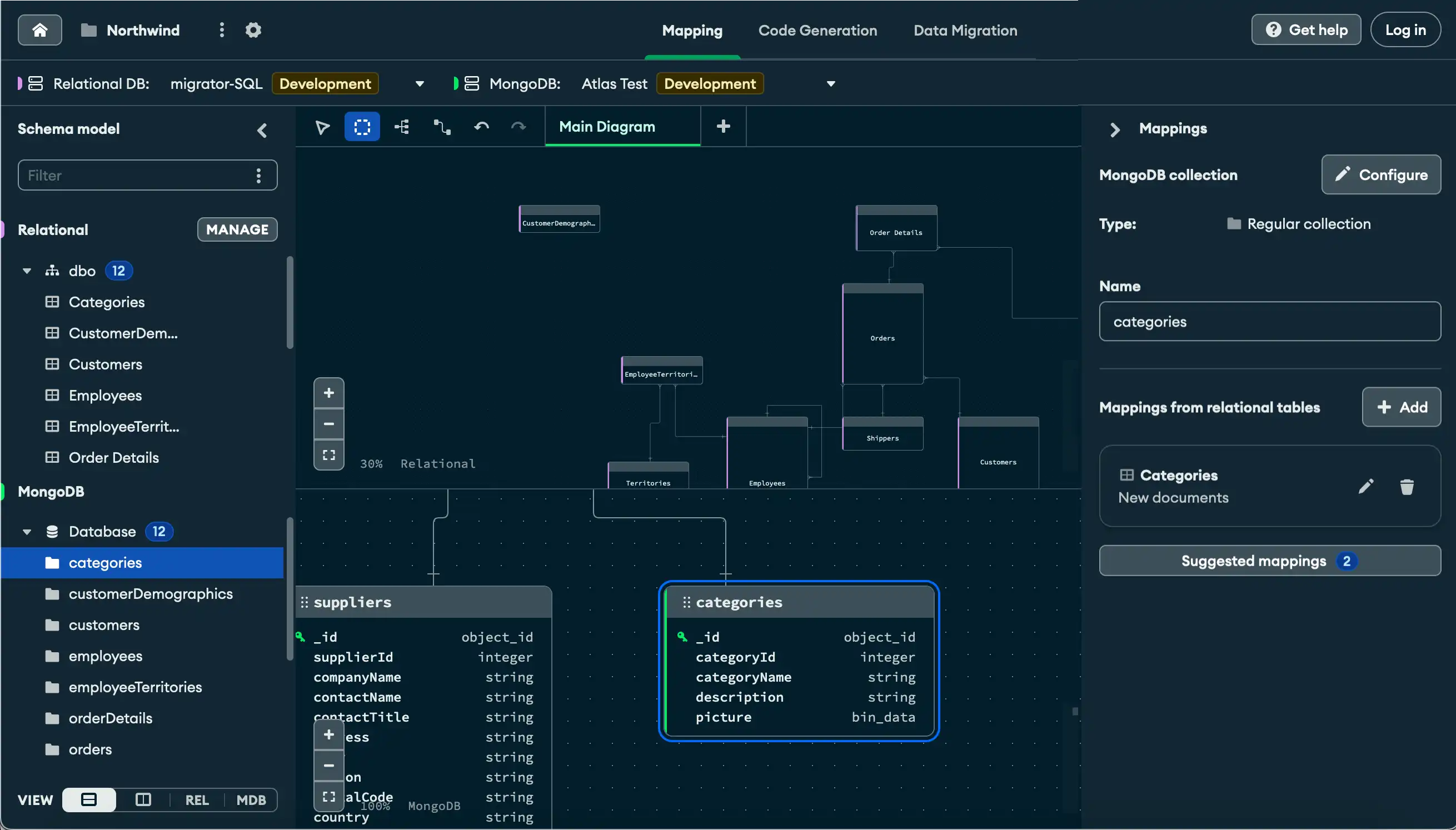Click the configure mapping icon on Categories
1456x830 pixels.
click(1366, 486)
